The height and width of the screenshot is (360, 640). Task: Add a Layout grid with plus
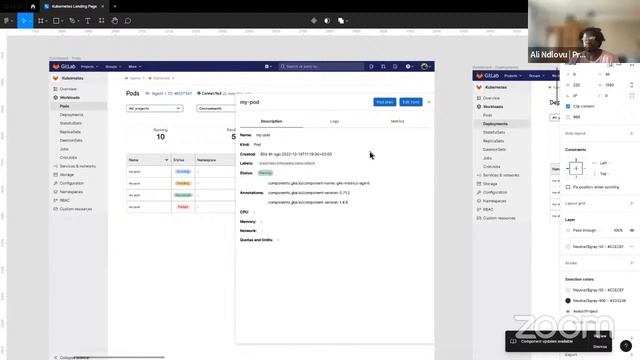coord(632,203)
